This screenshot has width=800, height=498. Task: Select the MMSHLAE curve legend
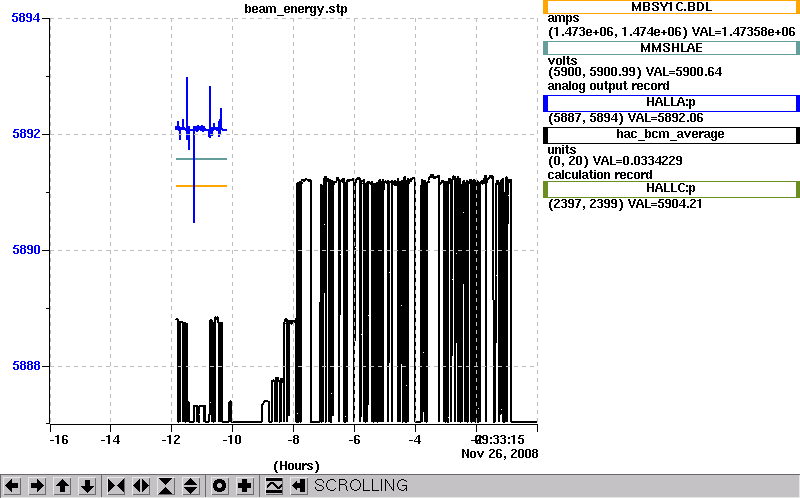pos(671,48)
